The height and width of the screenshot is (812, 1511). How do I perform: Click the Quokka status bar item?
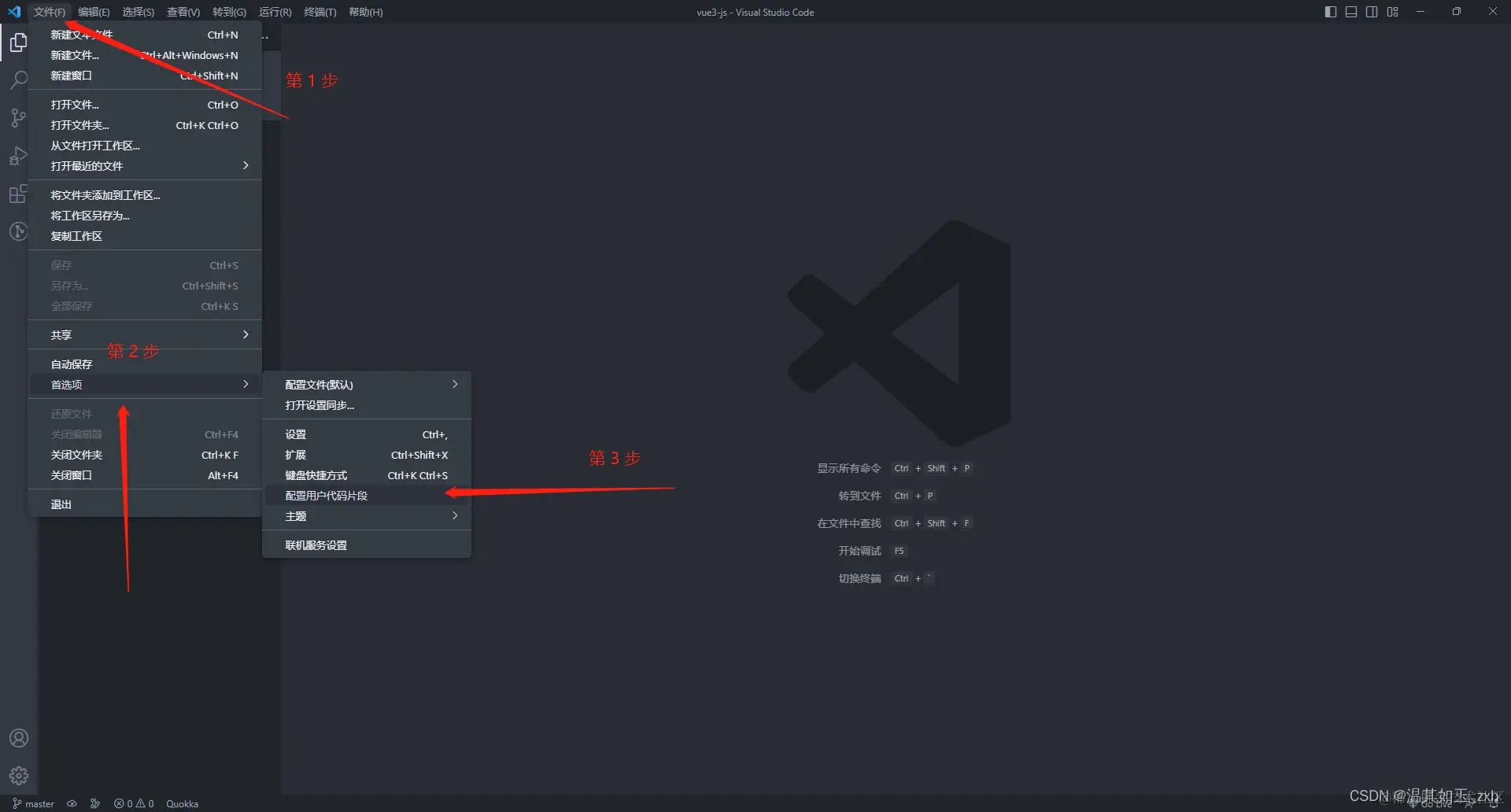[x=182, y=803]
